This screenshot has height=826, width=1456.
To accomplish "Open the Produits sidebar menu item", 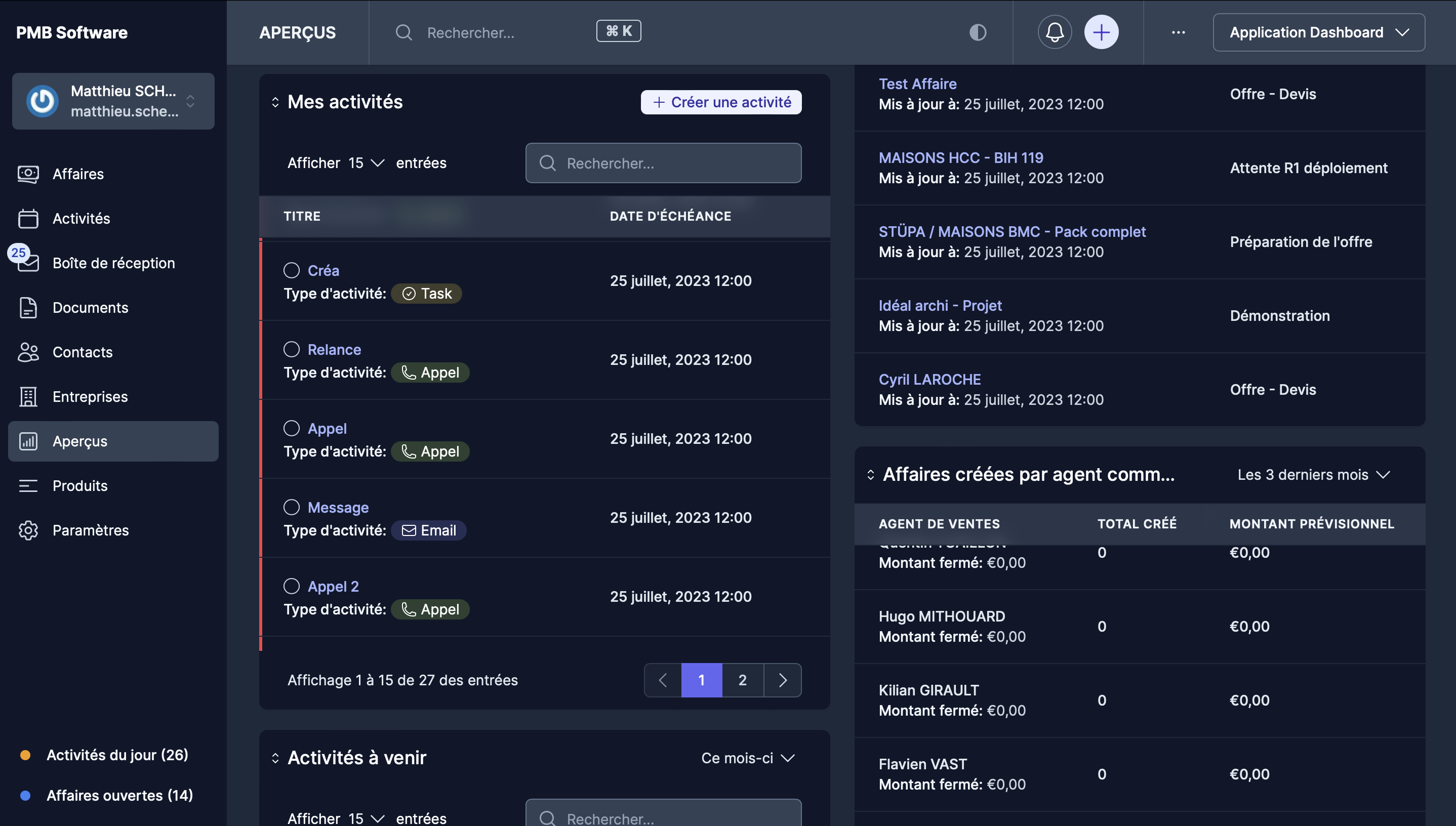I will tap(80, 485).
